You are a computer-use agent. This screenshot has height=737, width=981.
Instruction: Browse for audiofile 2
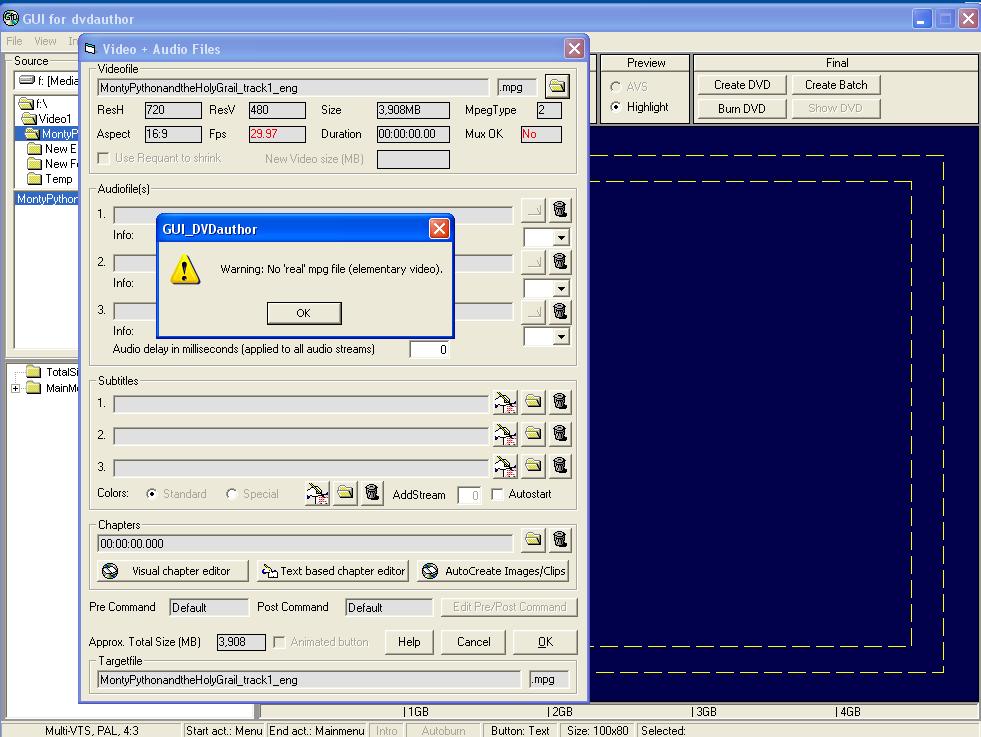(533, 262)
